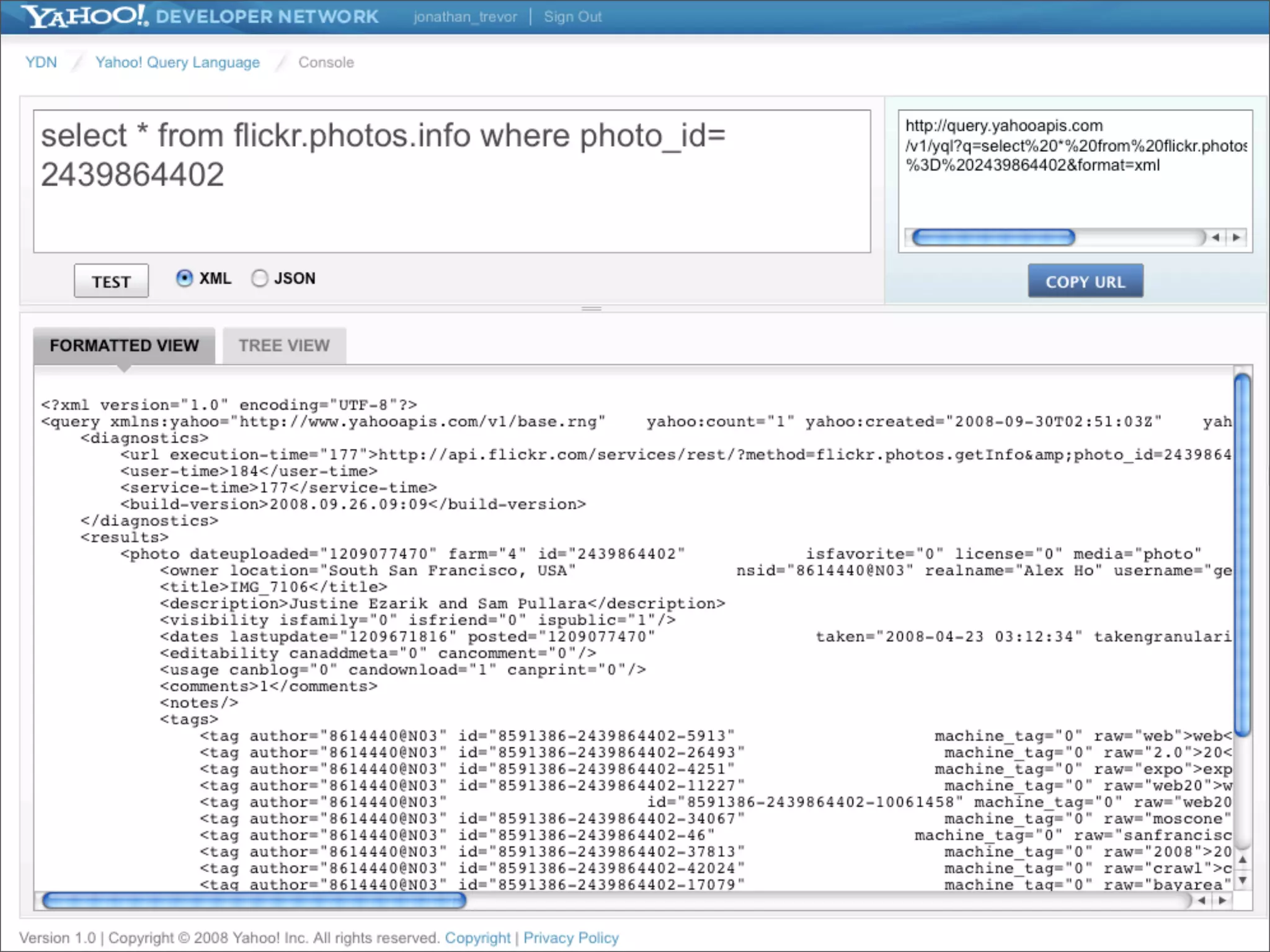Click the tag row with id ending 26493
This screenshot has height=952, width=1270.
click(x=716, y=752)
